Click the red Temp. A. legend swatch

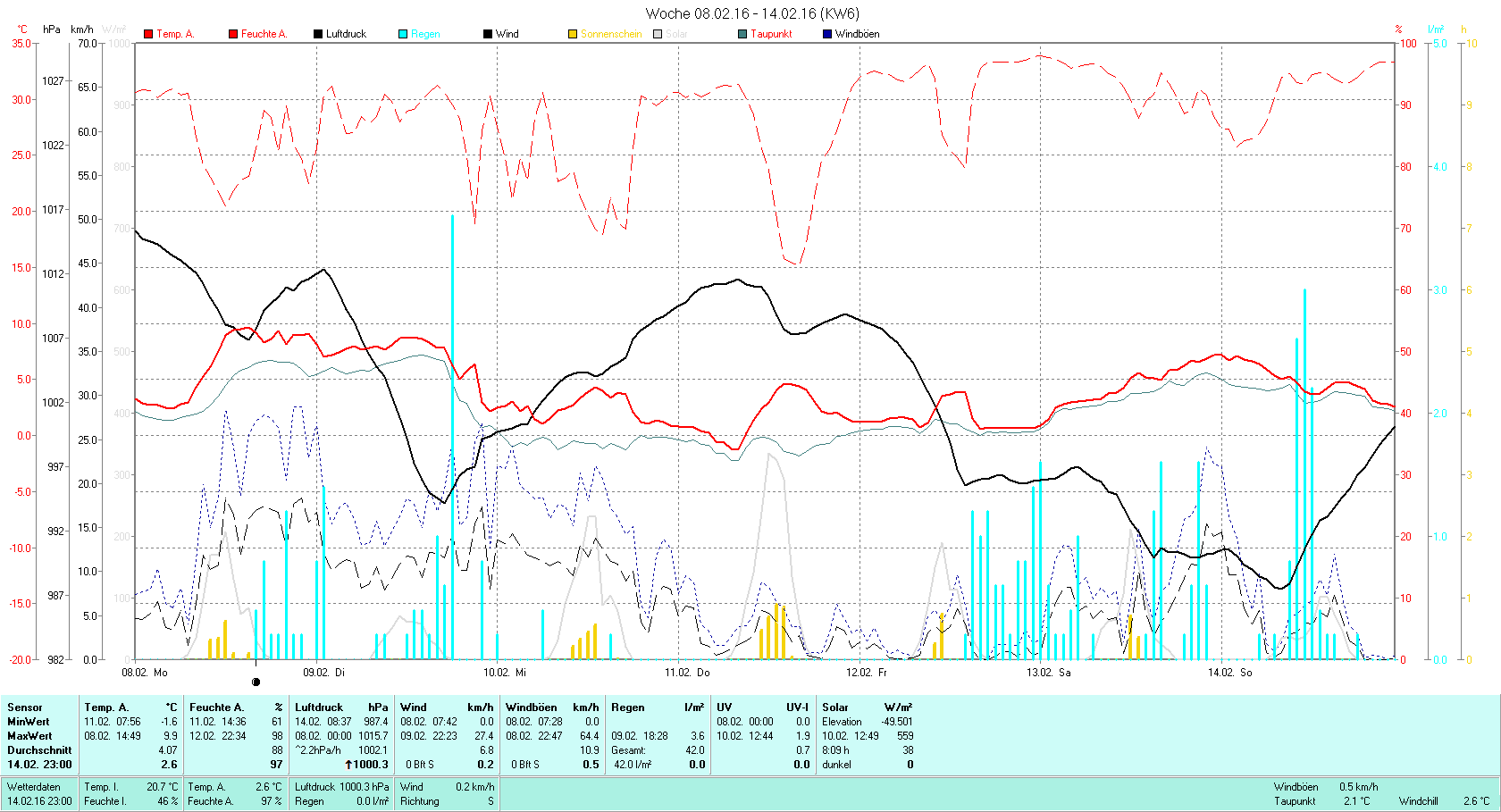pyautogui.click(x=148, y=34)
